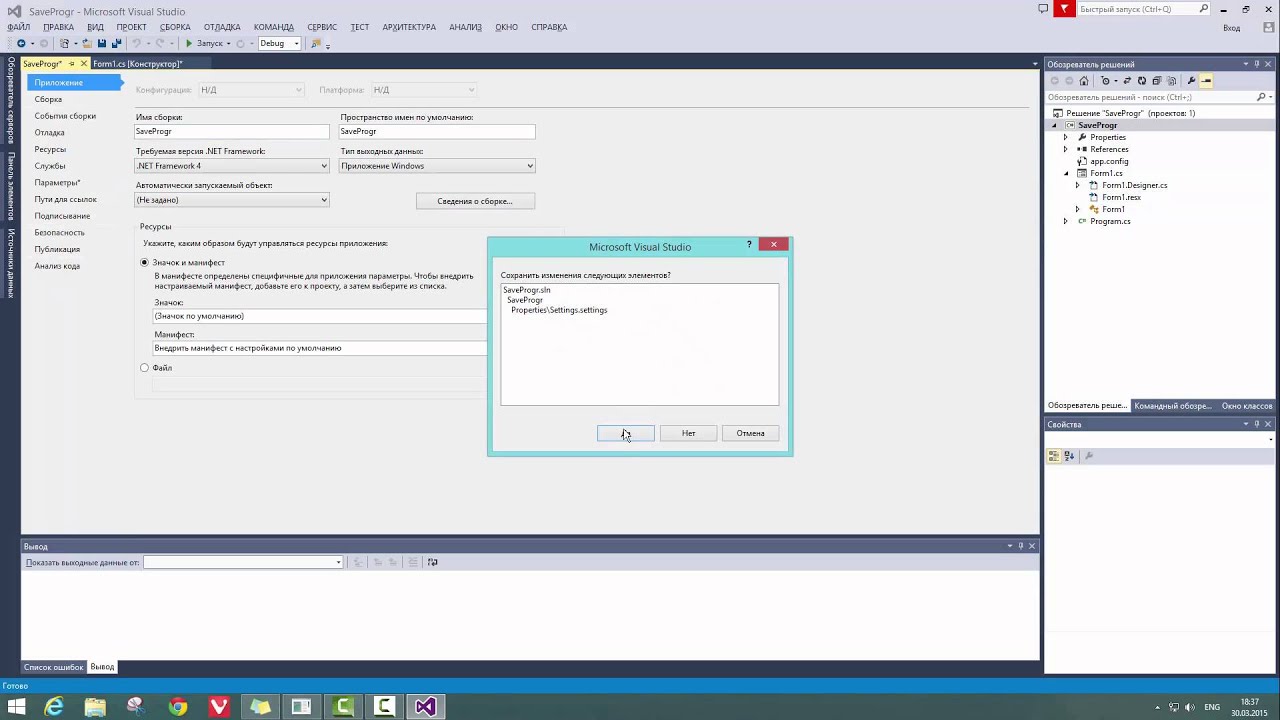Select the Ресурсы settings tab

click(50, 149)
